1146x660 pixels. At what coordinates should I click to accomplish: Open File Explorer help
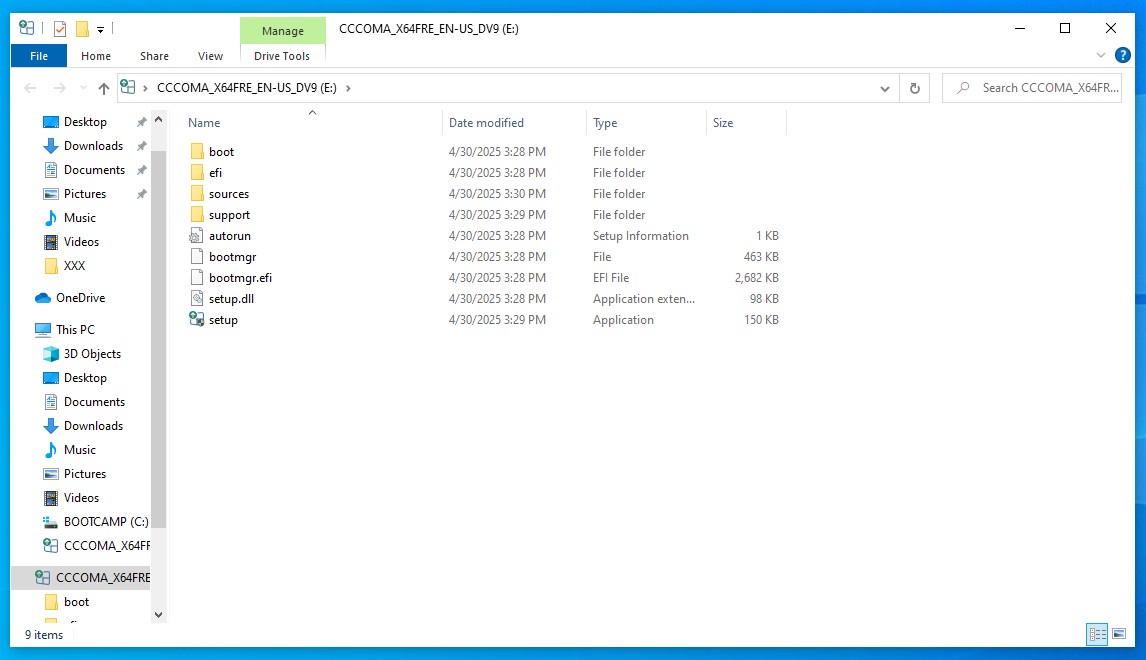tap(1123, 56)
